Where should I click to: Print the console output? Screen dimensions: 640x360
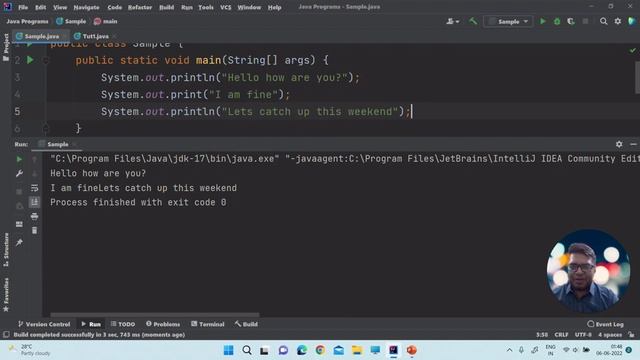click(x=34, y=216)
